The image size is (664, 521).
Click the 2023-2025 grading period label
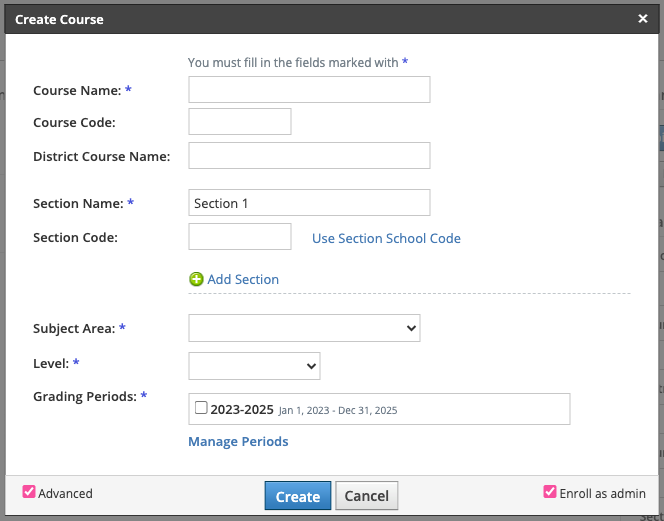[241, 409]
